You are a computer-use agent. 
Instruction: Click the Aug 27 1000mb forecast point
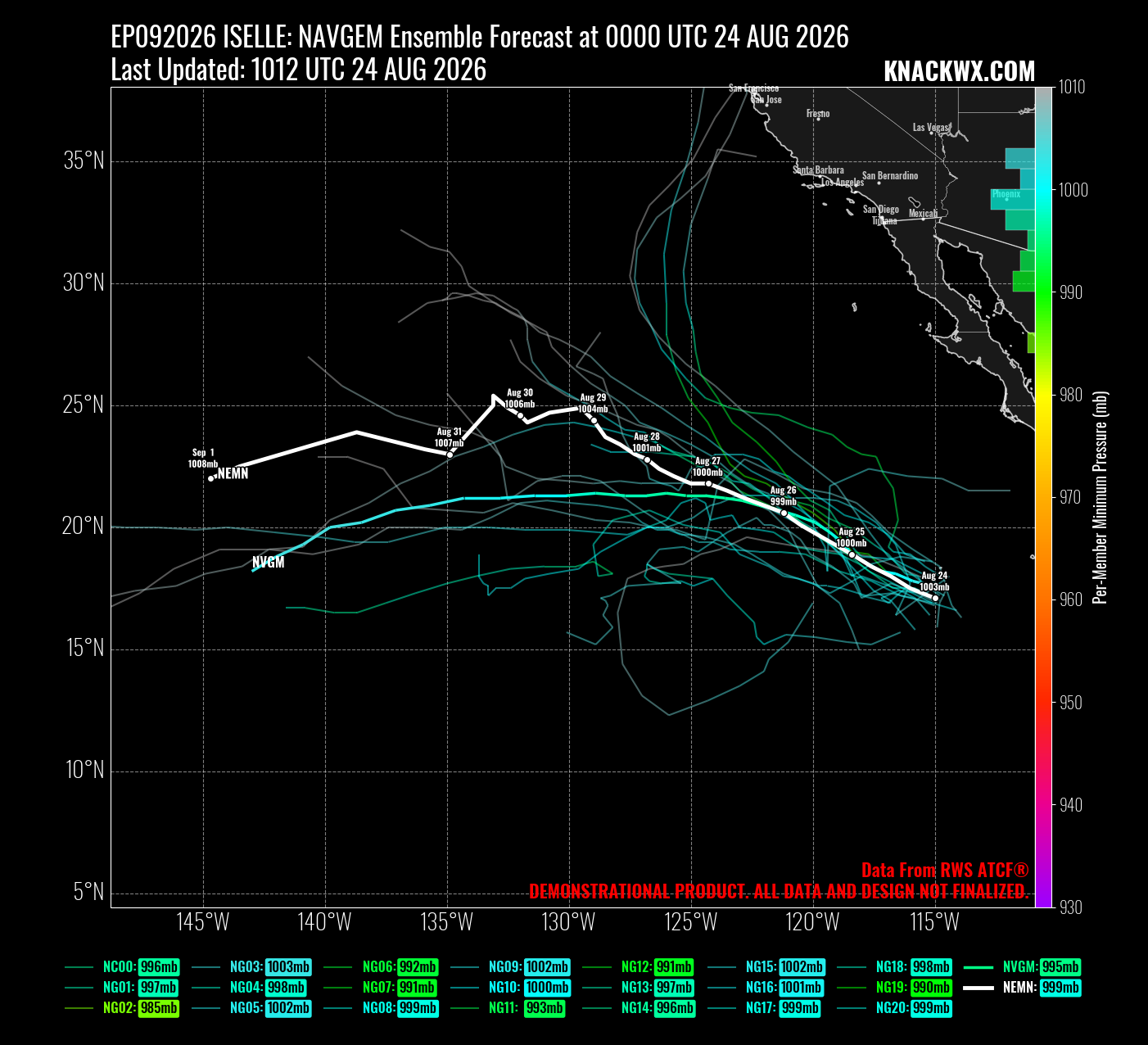point(708,483)
